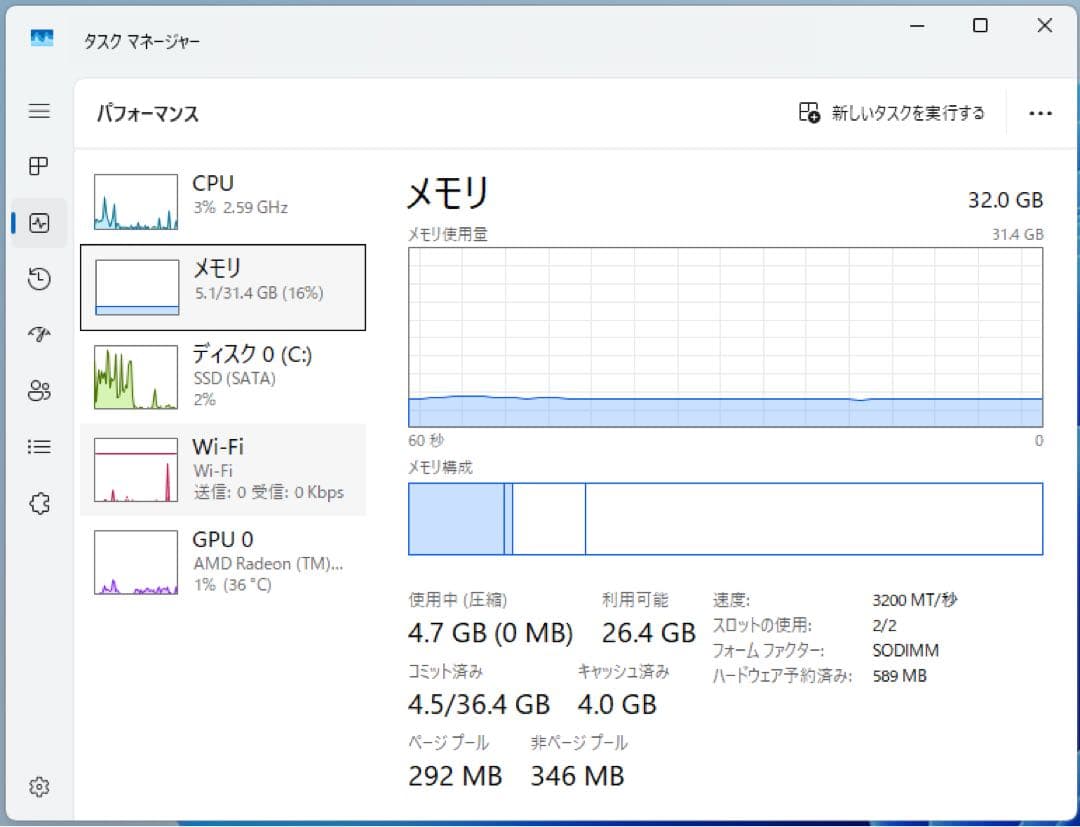1080x827 pixels.
Task: Expand the sidebar with the hamburger icon
Action: [38, 111]
